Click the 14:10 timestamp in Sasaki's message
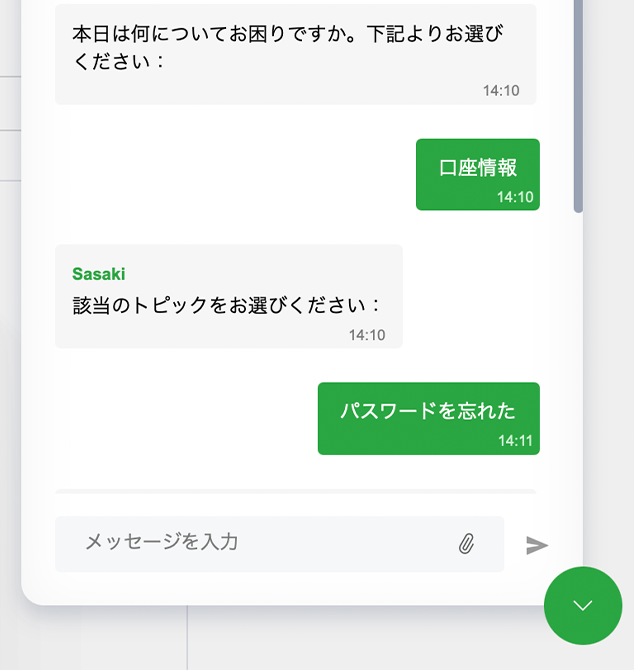Viewport: 634px width, 670px height. coord(367,335)
